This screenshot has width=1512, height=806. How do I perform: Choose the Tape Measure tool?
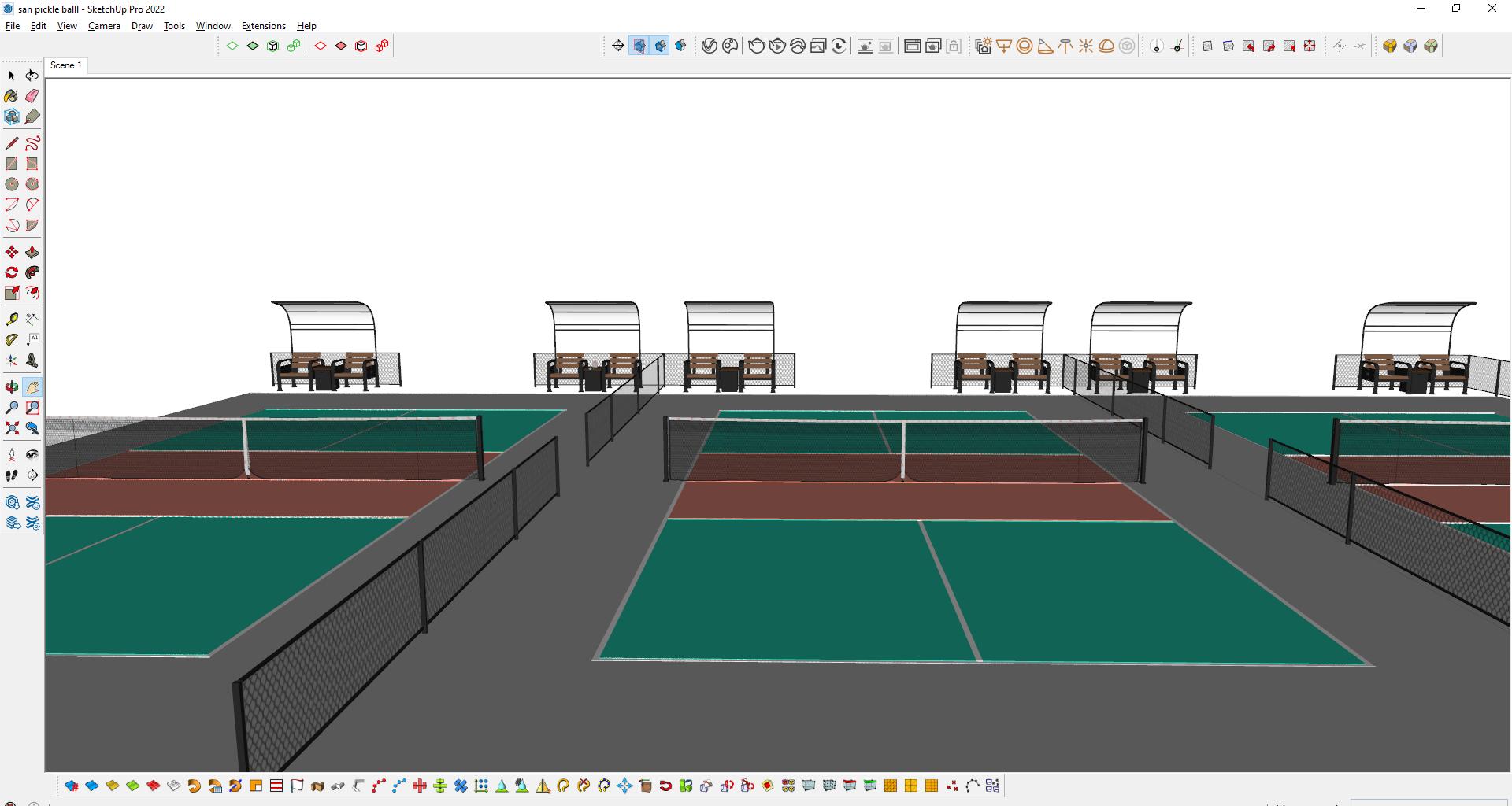click(11, 320)
